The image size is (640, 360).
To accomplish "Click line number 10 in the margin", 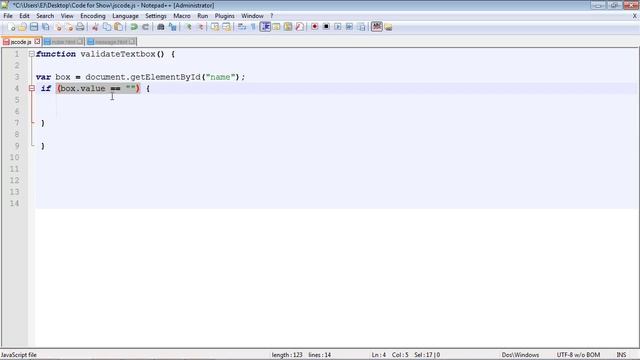I will (x=15, y=157).
